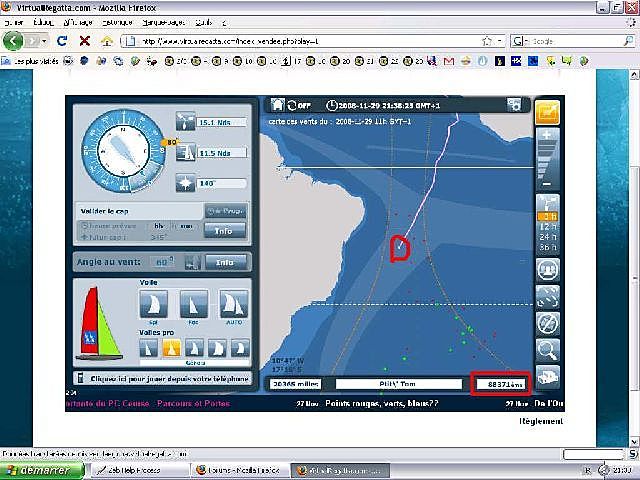Click the address bar URL field
640x480 pixels.
306,41
